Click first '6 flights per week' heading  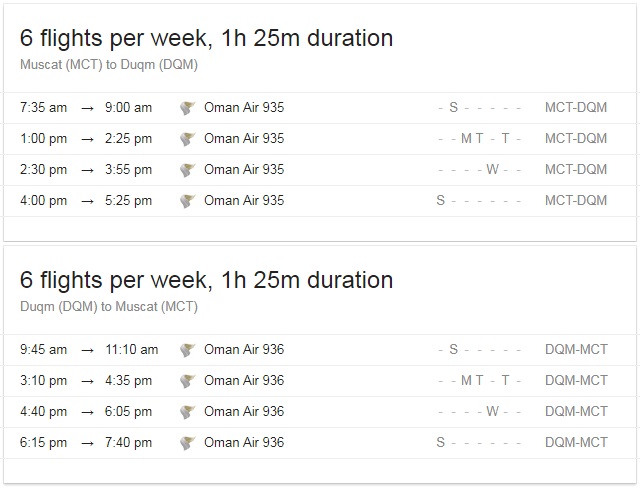(x=206, y=38)
